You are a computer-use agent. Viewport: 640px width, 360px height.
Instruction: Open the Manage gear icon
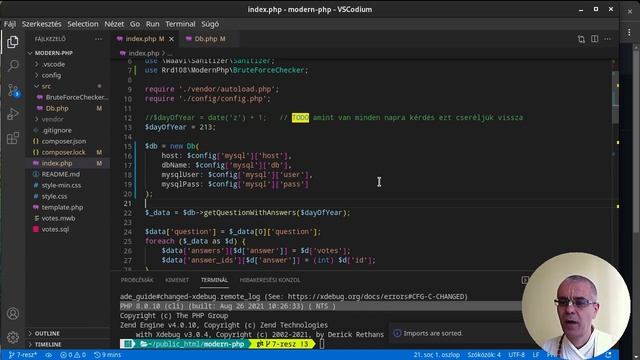point(13,338)
